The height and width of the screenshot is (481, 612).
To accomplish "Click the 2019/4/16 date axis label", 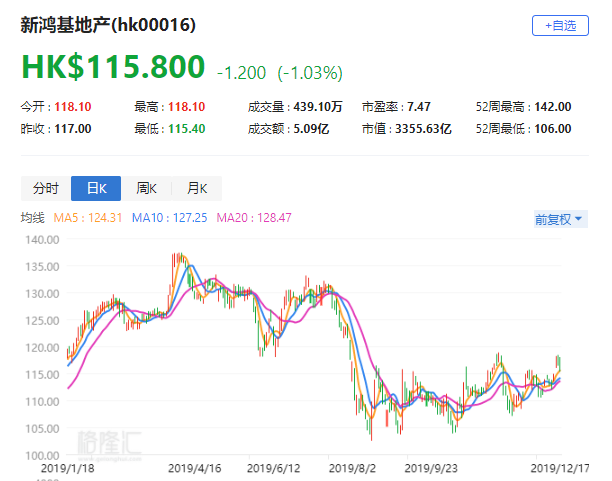I will tap(193, 467).
